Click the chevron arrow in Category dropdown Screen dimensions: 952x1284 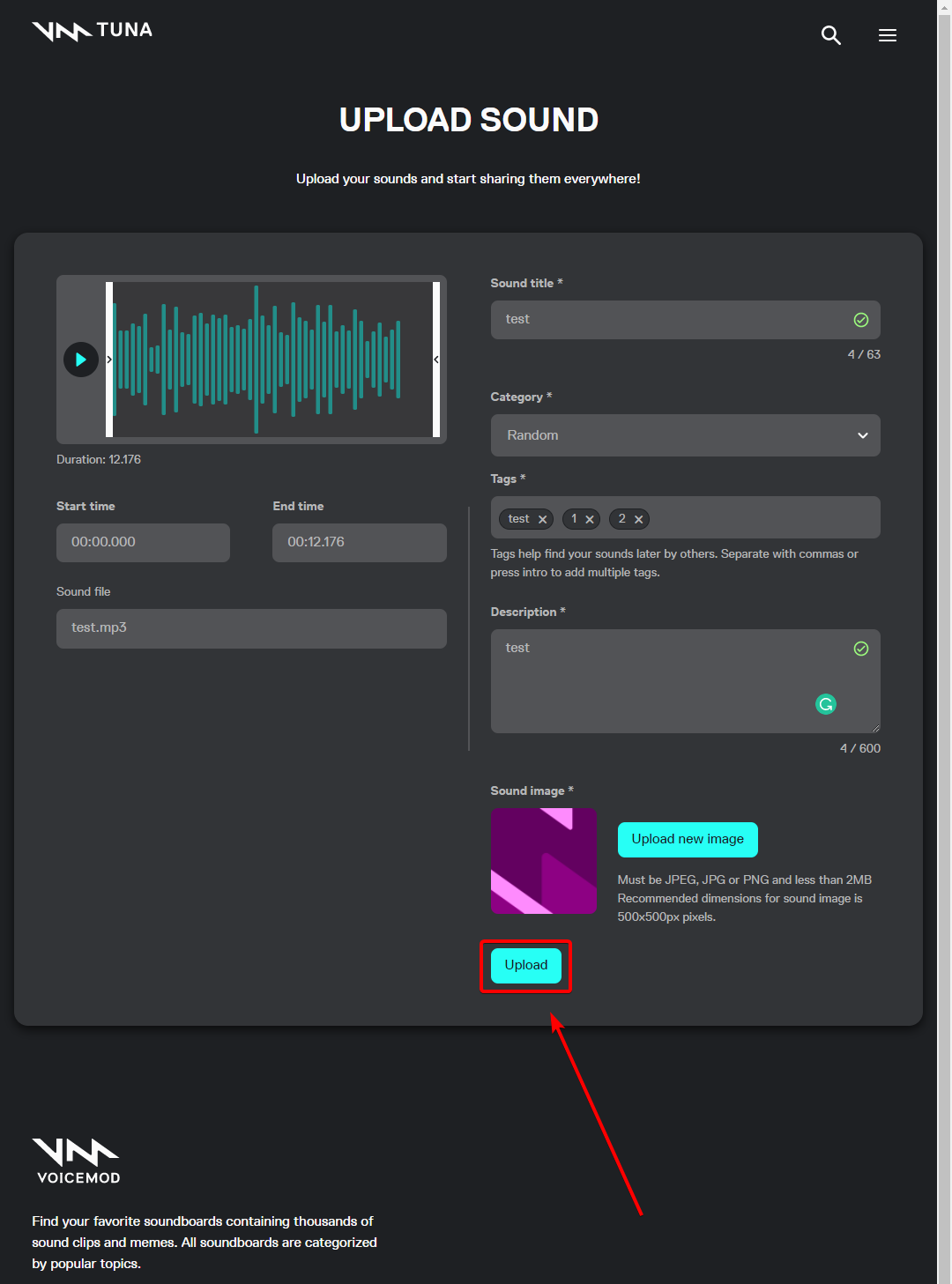click(x=862, y=435)
